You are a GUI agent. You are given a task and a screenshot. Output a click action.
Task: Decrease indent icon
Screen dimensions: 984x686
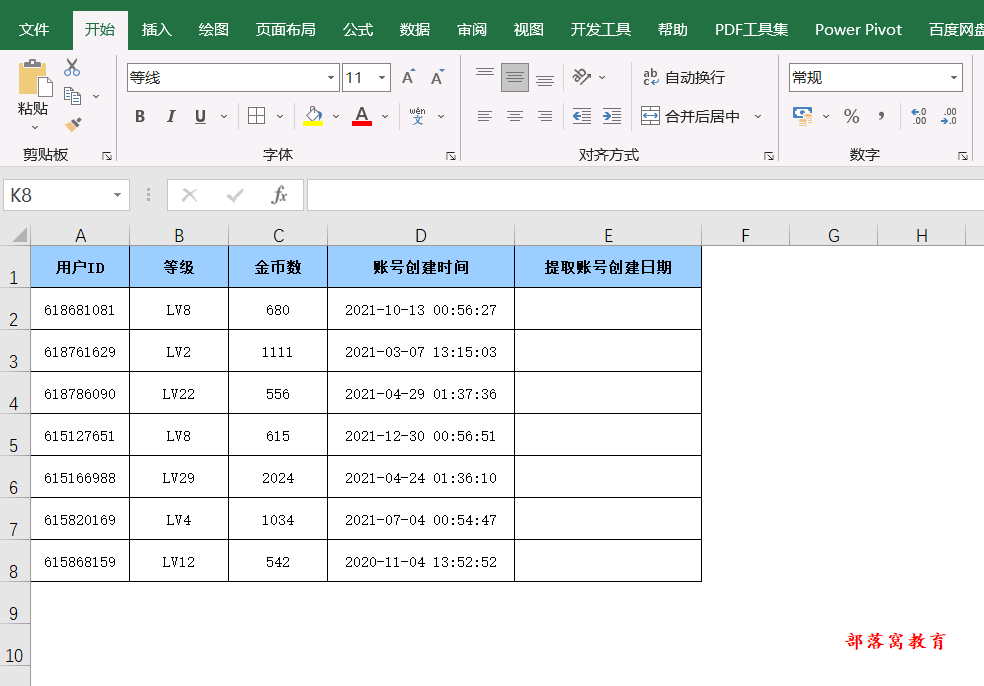[582, 116]
